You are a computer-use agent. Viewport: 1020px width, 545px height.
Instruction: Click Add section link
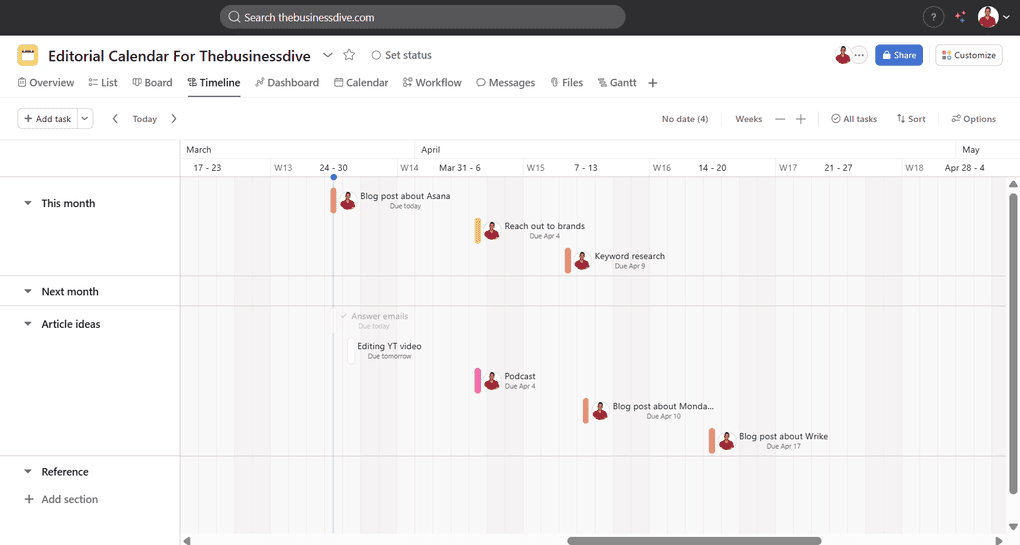tap(70, 499)
